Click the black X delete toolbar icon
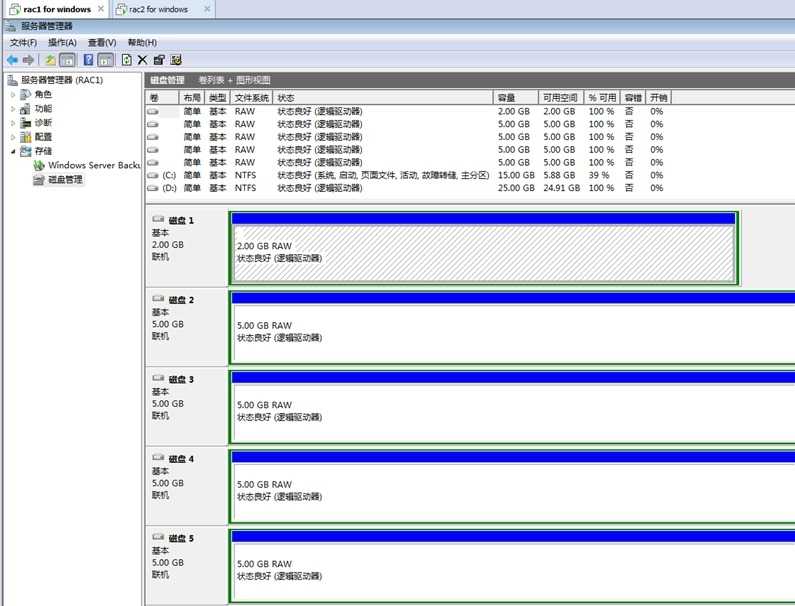The image size is (795, 606). (x=142, y=60)
